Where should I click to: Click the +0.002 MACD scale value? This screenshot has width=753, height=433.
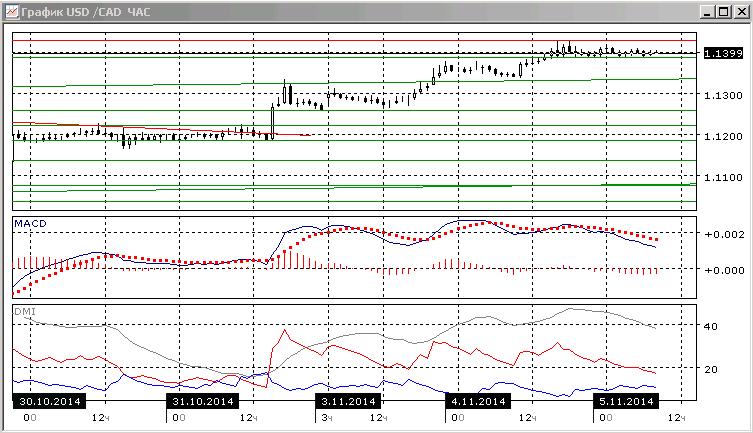(x=724, y=234)
